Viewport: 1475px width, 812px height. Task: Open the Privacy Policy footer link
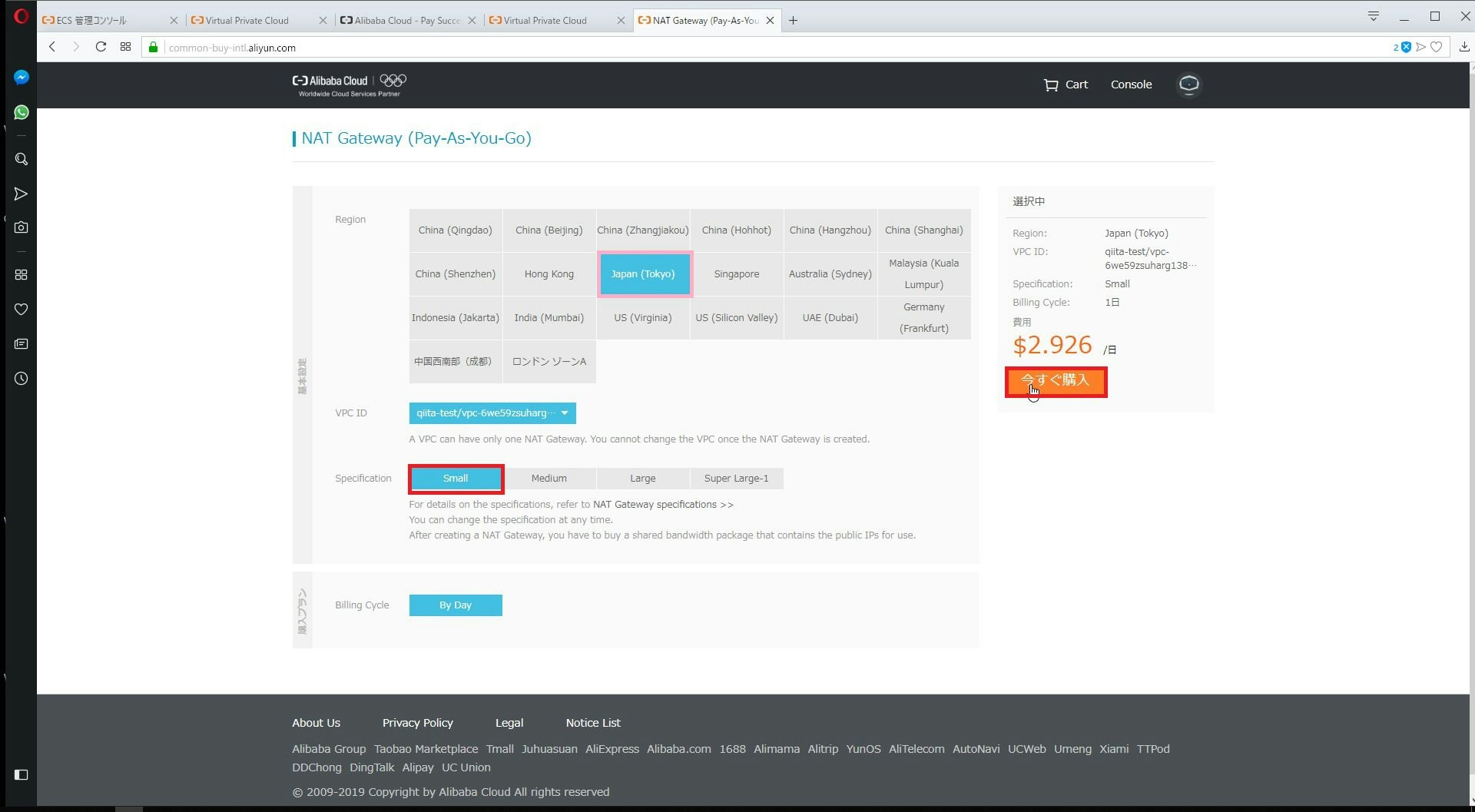click(418, 723)
